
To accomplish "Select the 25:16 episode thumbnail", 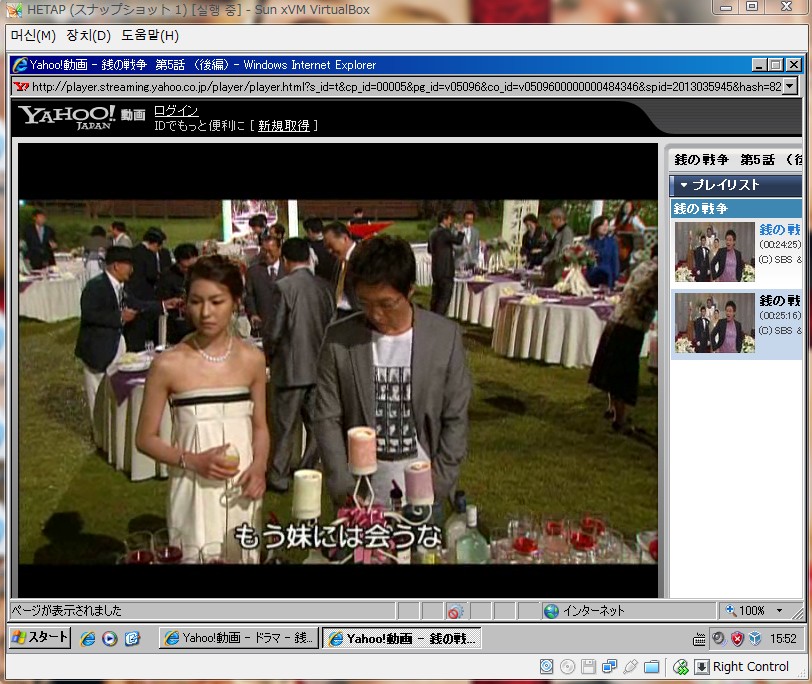I will [x=715, y=323].
